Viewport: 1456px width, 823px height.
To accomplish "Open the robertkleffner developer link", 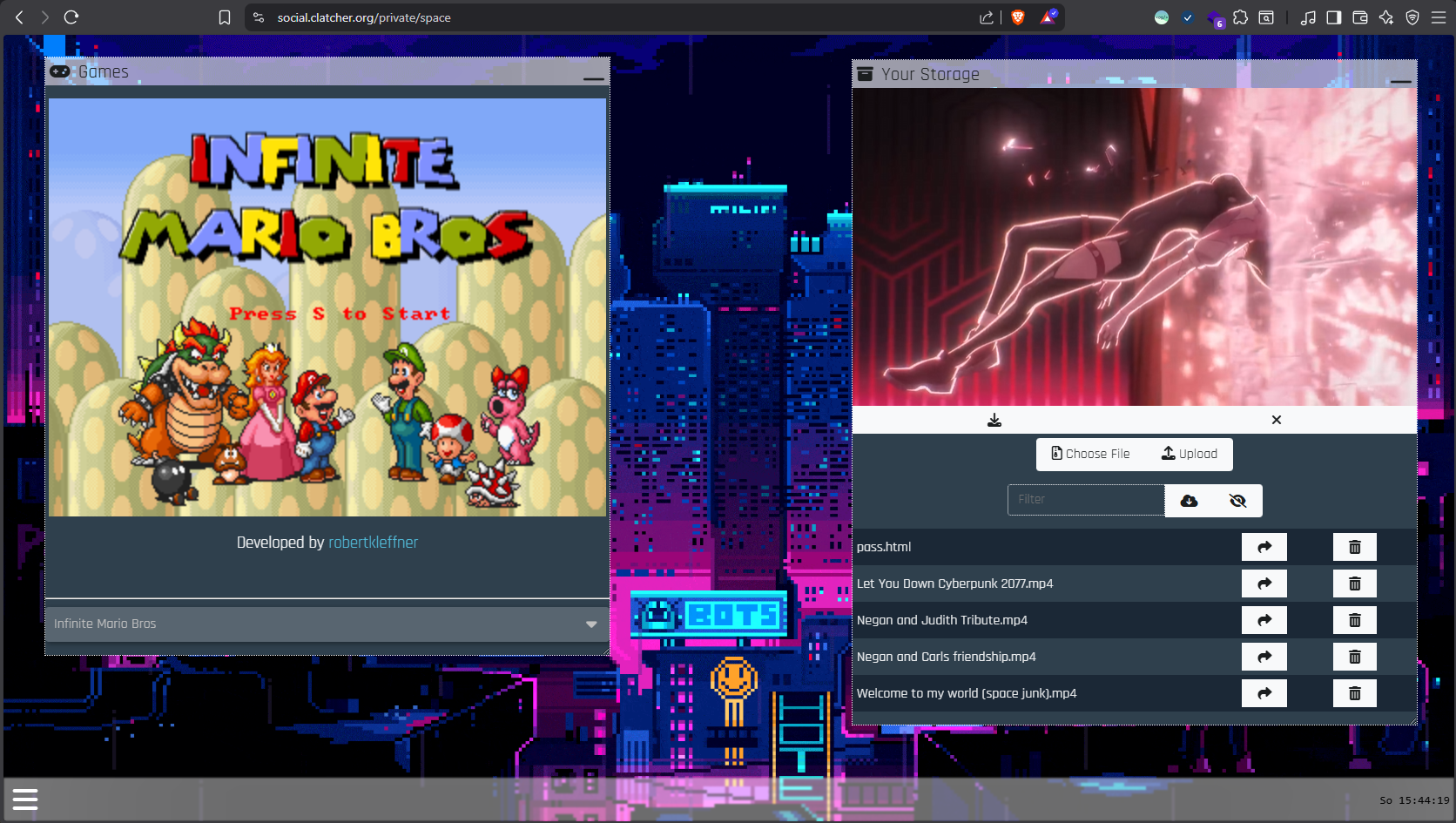I will (373, 543).
